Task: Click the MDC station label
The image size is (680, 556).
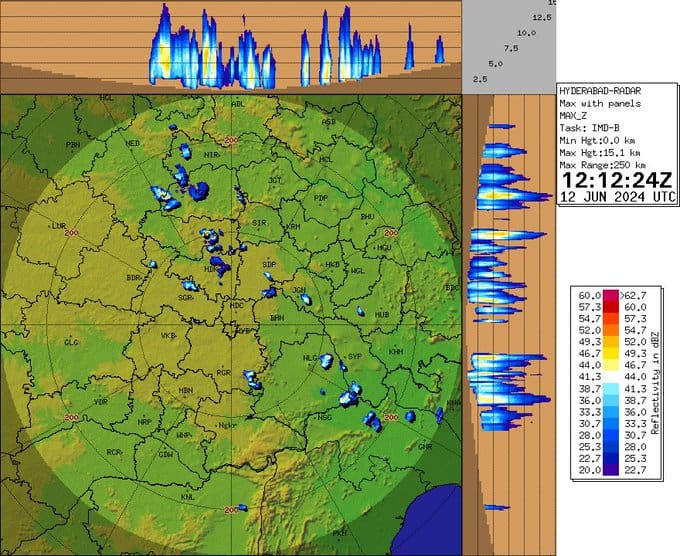Action: [x=237, y=305]
